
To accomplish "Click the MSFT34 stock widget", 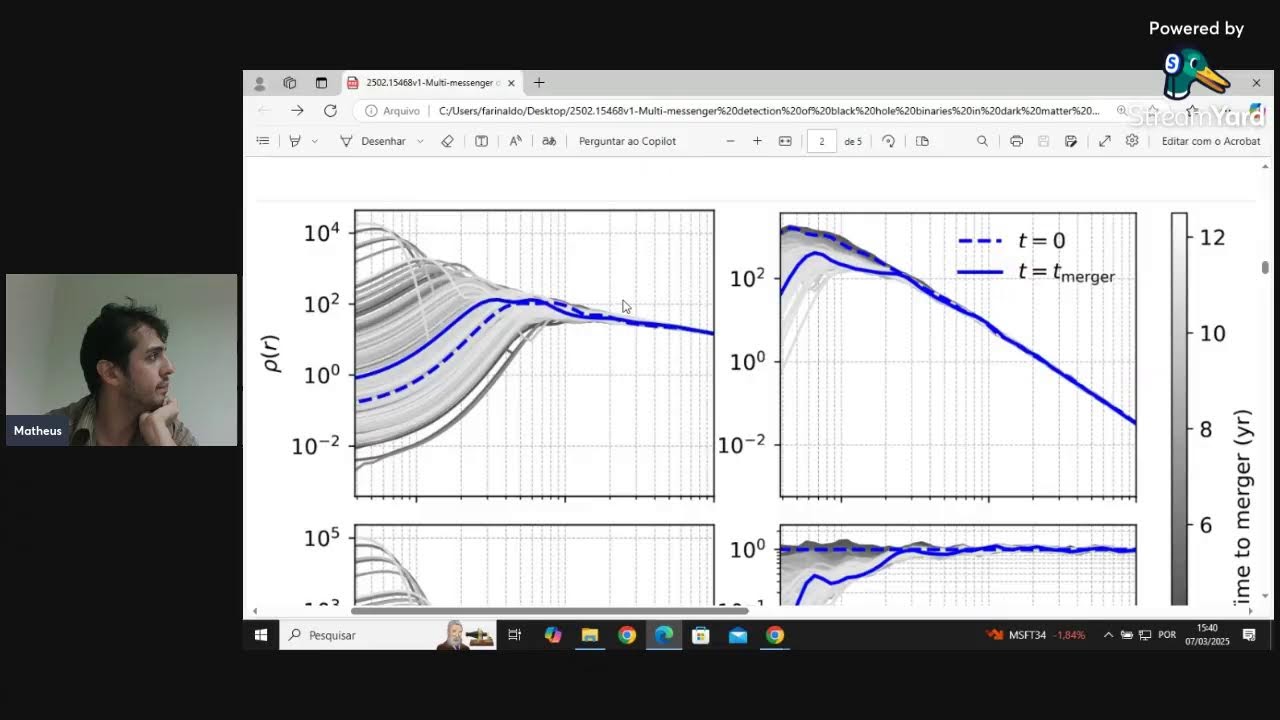I will (x=1035, y=635).
